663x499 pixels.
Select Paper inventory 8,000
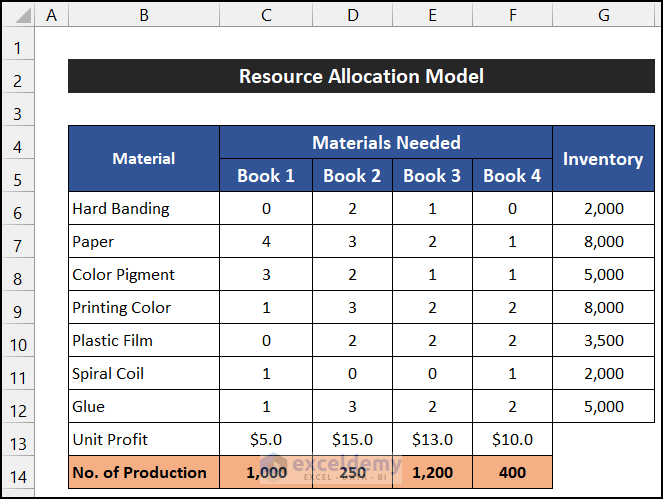[x=604, y=241]
